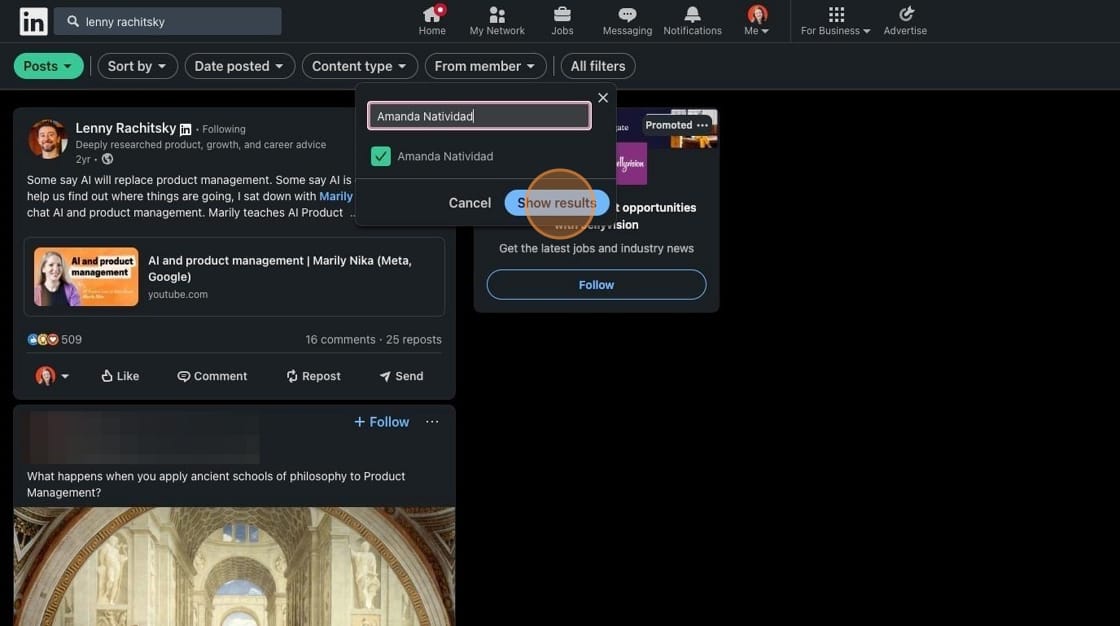Click the Show results button
Screen dimensions: 1120x626
[x=557, y=200]
